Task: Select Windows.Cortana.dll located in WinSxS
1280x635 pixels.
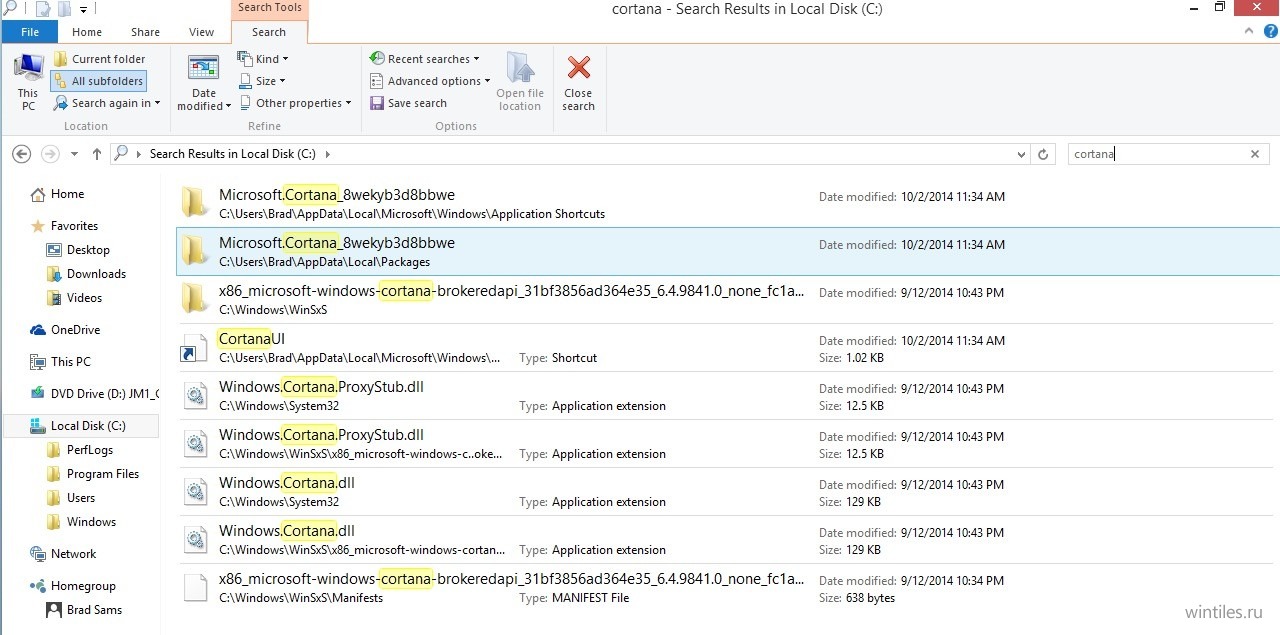Action: 727,539
